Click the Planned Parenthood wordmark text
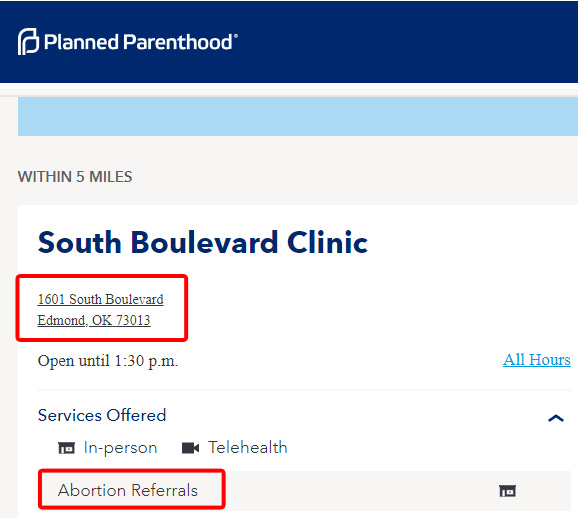The height and width of the screenshot is (518, 578). tap(139, 42)
